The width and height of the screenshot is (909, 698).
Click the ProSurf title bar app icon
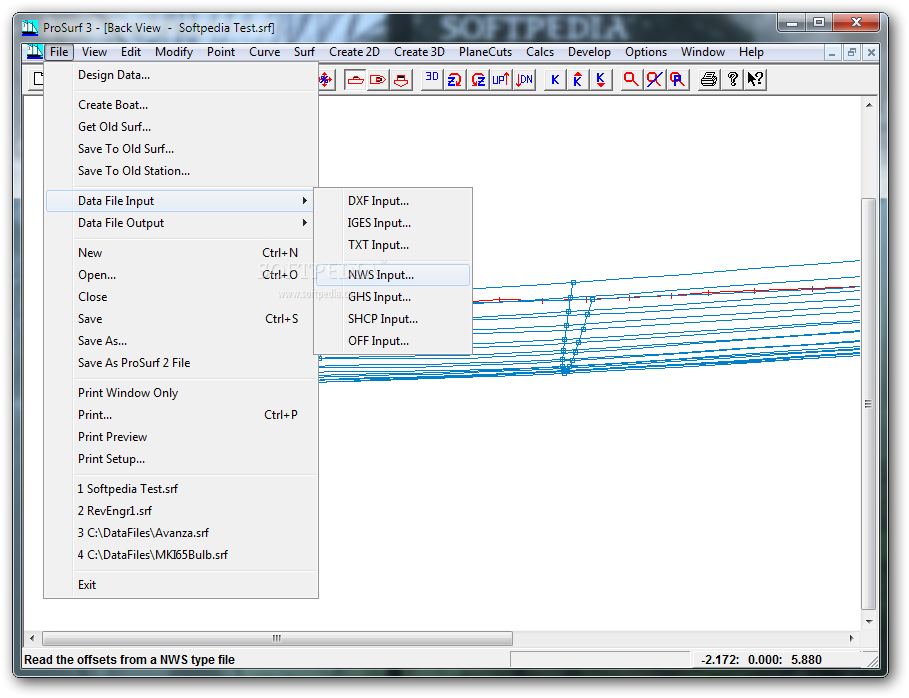[x=30, y=27]
